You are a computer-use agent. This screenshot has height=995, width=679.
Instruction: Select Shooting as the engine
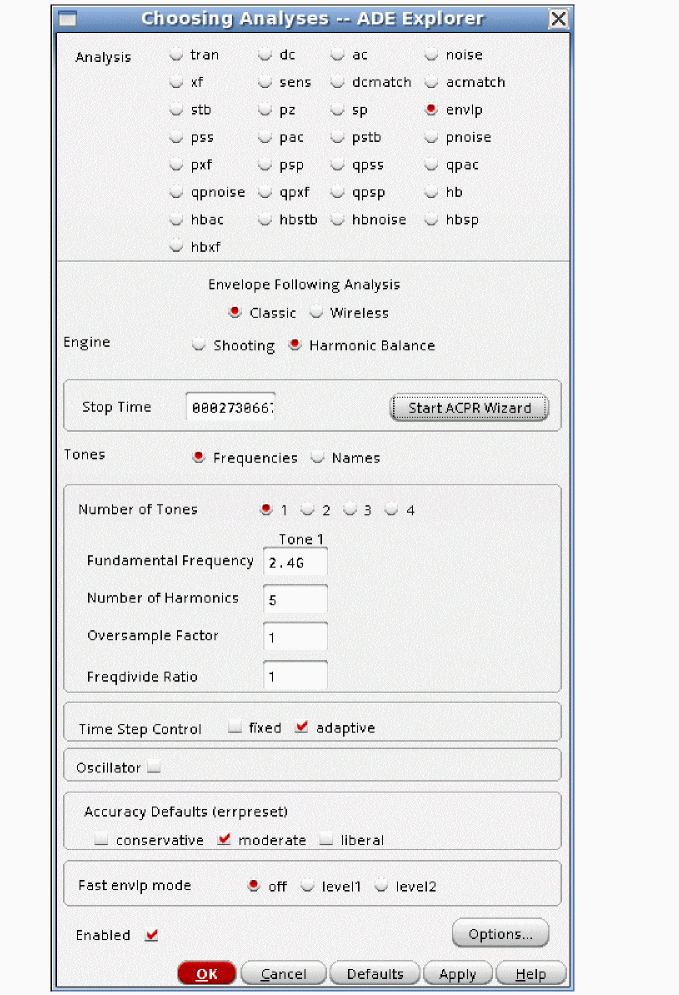[x=199, y=346]
